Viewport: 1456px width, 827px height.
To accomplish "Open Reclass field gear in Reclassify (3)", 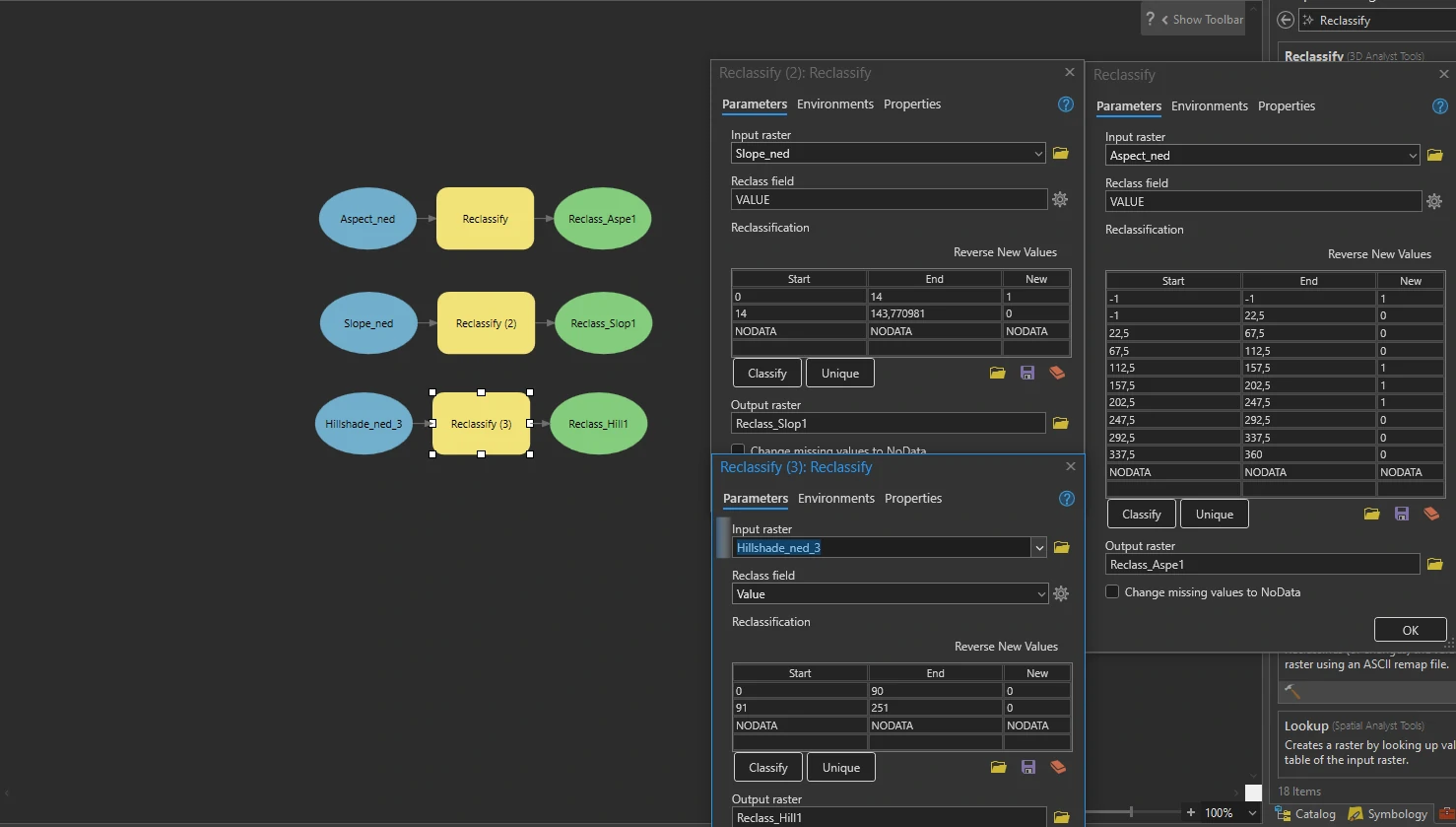I will [x=1061, y=593].
